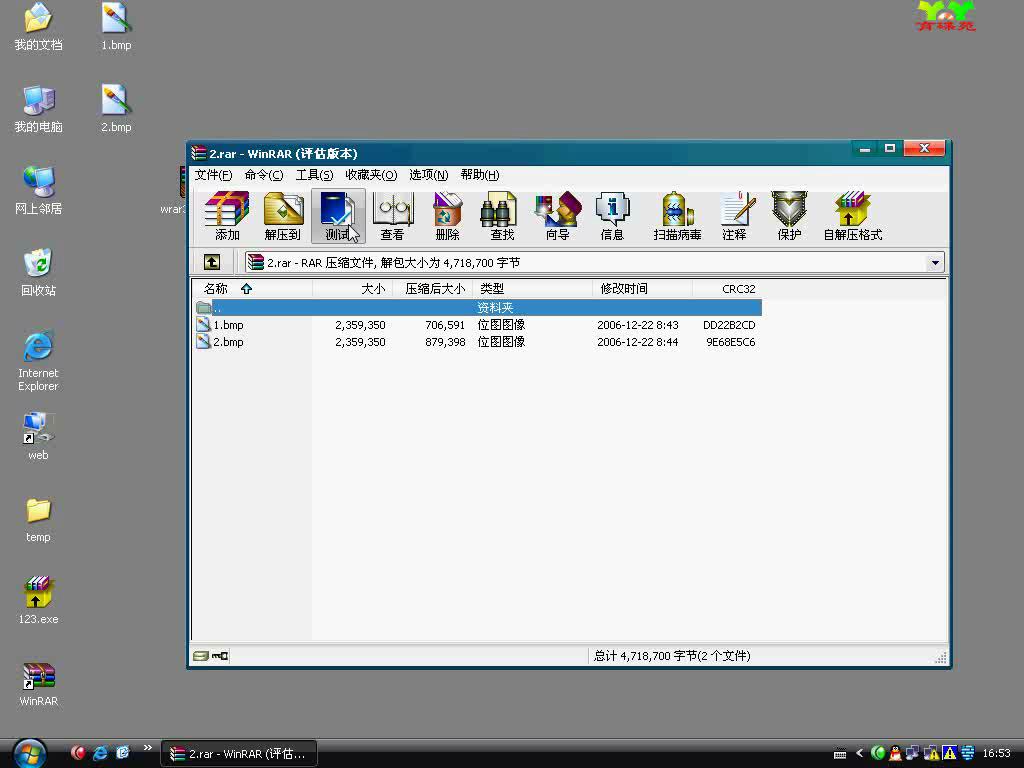Click the Test (测试) toolbar icon
Screen dimensions: 1024x768
(x=338, y=216)
